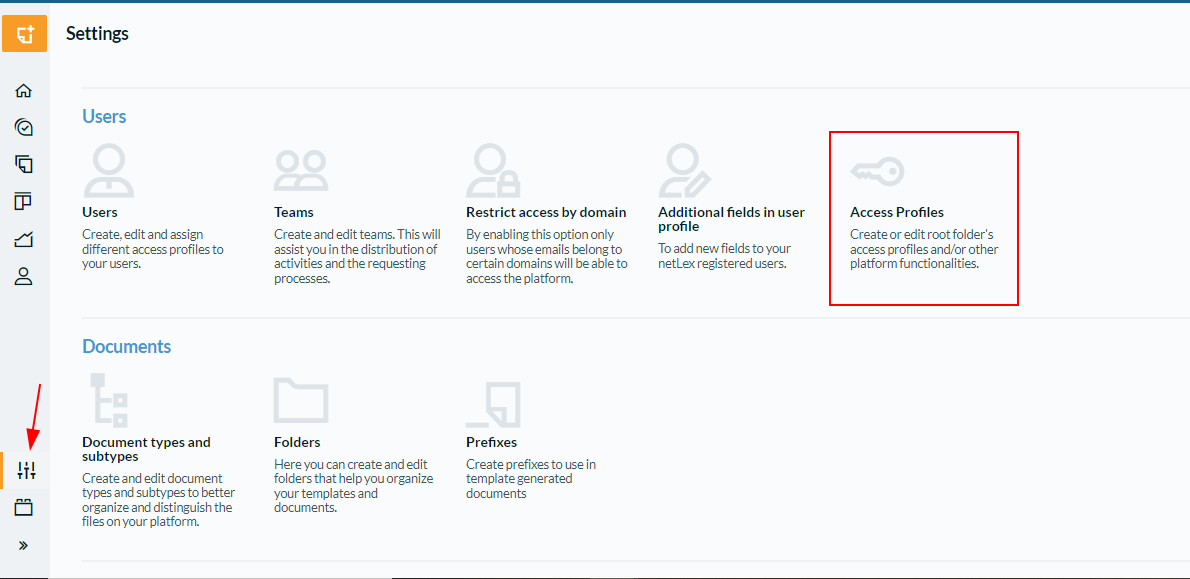This screenshot has width=1190, height=579.
Task: Open Restrict access by domain setting
Action: tap(546, 212)
